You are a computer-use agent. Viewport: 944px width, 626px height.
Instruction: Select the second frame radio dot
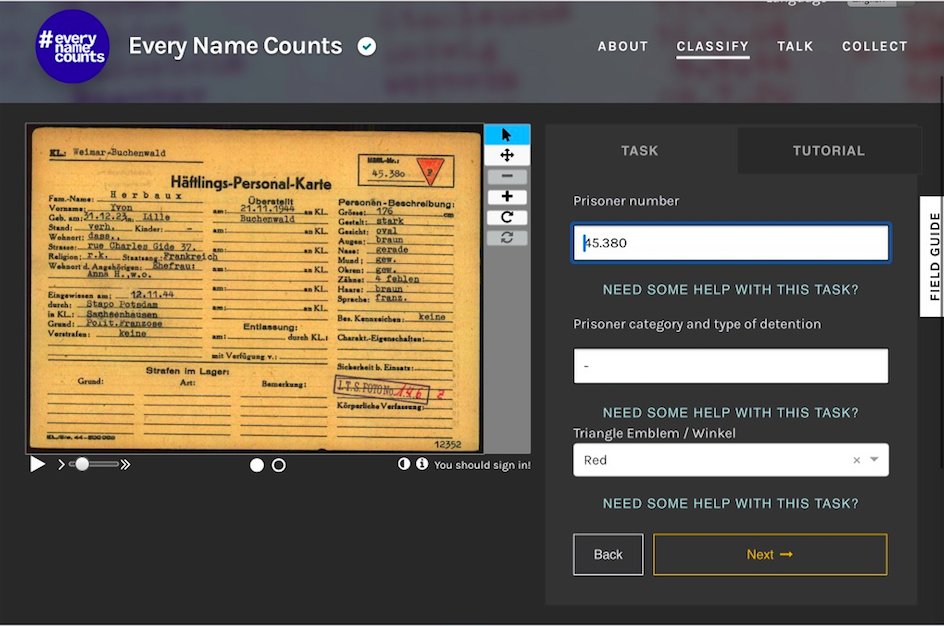pos(279,465)
